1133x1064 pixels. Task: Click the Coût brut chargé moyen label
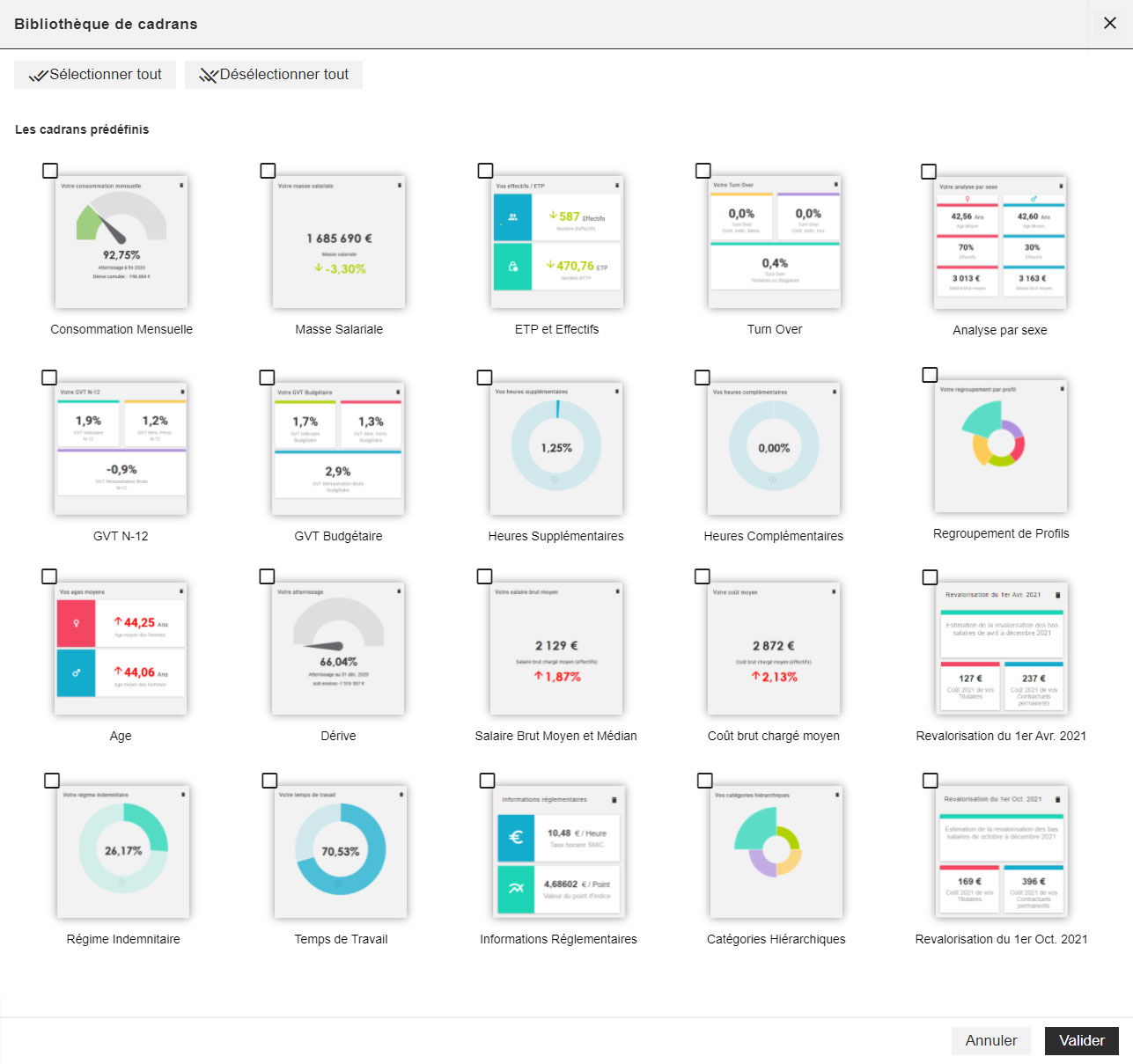tap(773, 736)
